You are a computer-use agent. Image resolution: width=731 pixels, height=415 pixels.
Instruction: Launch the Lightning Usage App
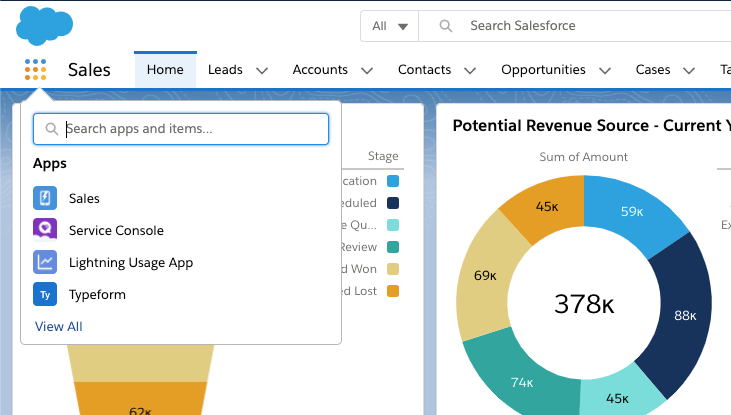coord(181,262)
